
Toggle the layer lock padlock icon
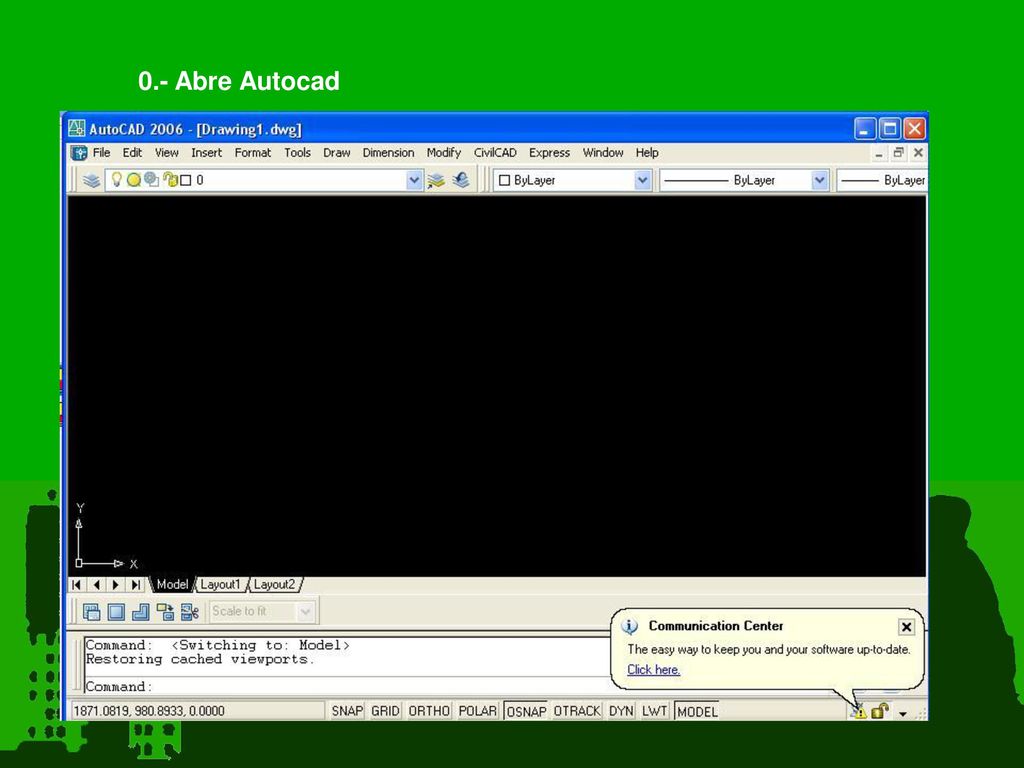pyautogui.click(x=170, y=180)
